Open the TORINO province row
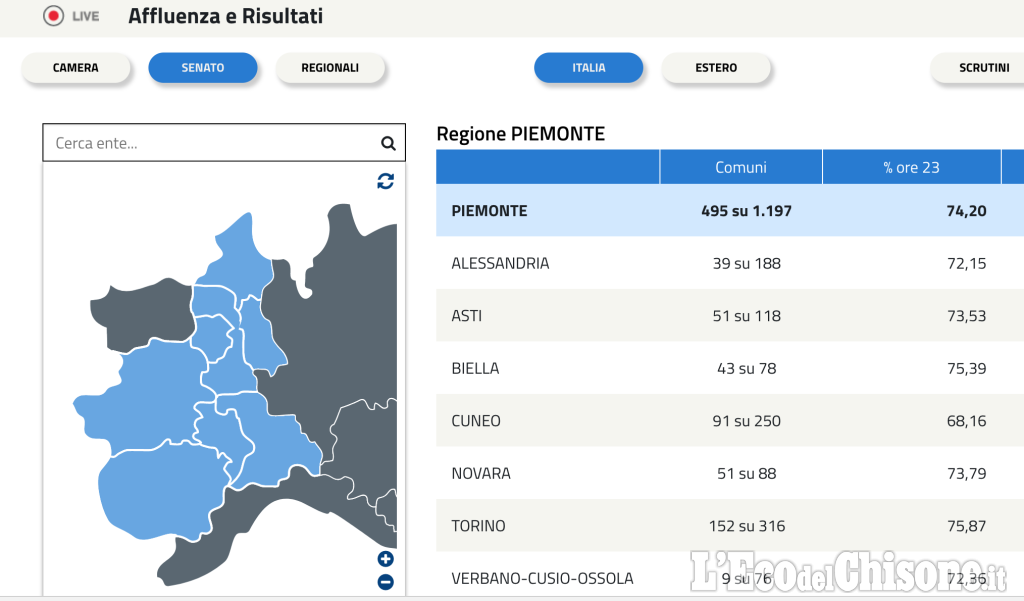The image size is (1024, 601). tap(730, 526)
